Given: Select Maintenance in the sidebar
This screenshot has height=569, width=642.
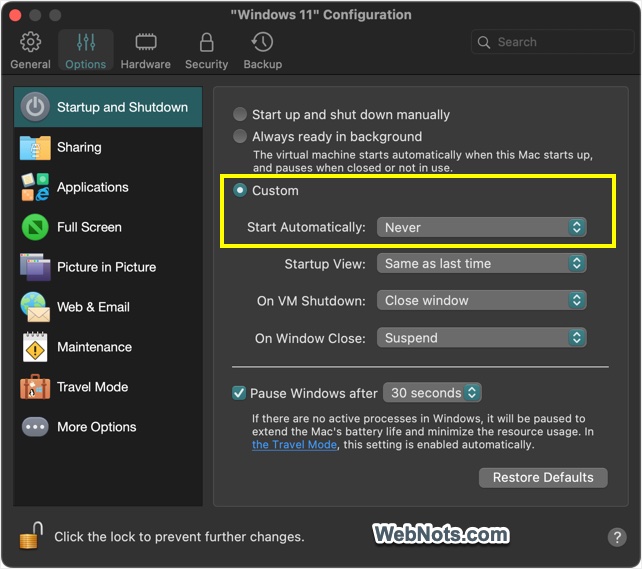Looking at the screenshot, I should pyautogui.click(x=108, y=347).
